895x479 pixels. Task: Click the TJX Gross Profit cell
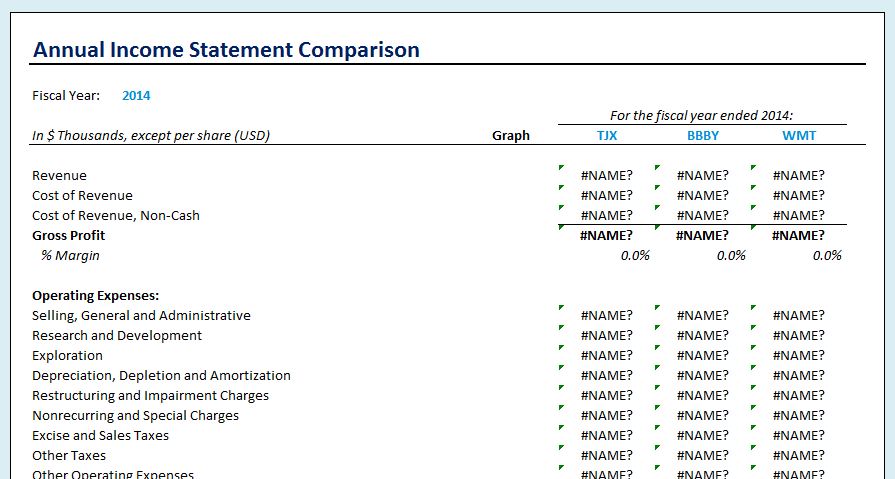point(607,235)
